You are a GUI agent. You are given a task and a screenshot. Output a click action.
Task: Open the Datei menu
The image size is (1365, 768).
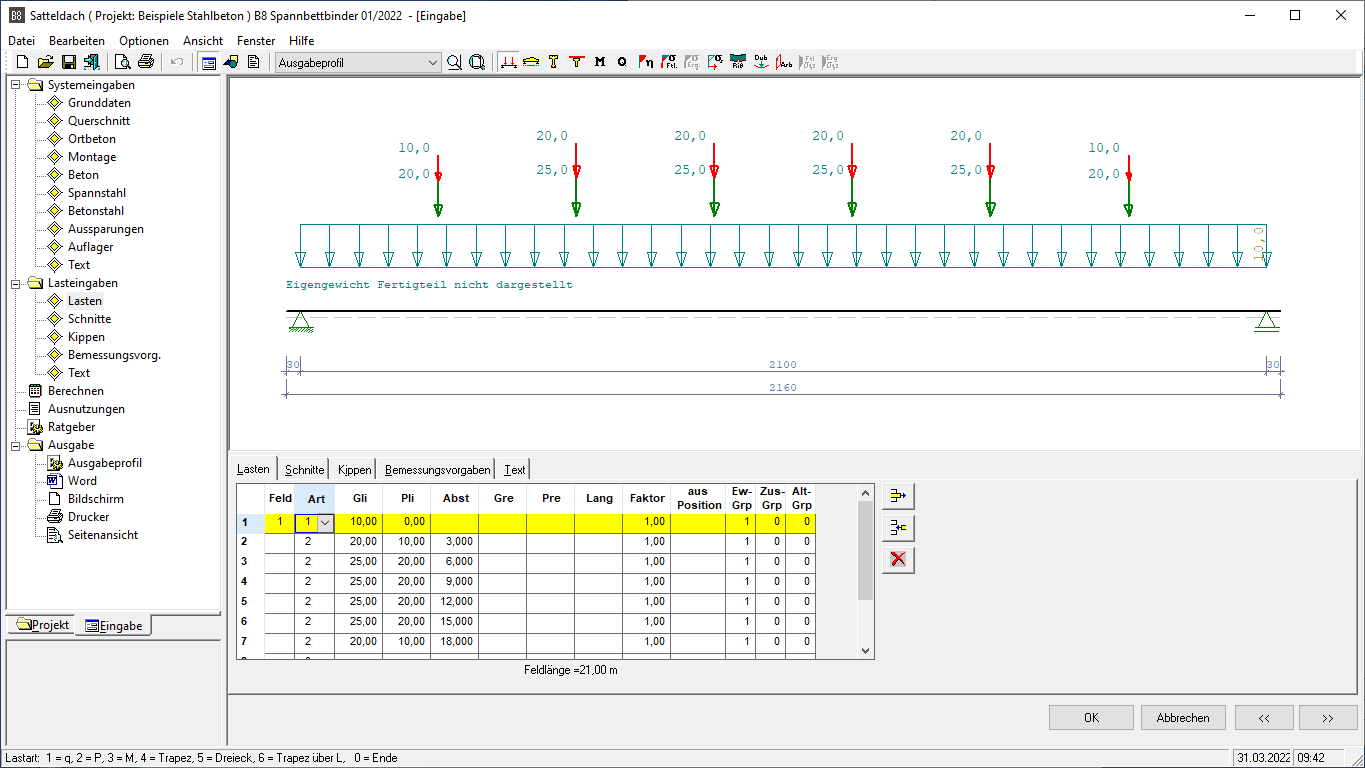tap(21, 41)
